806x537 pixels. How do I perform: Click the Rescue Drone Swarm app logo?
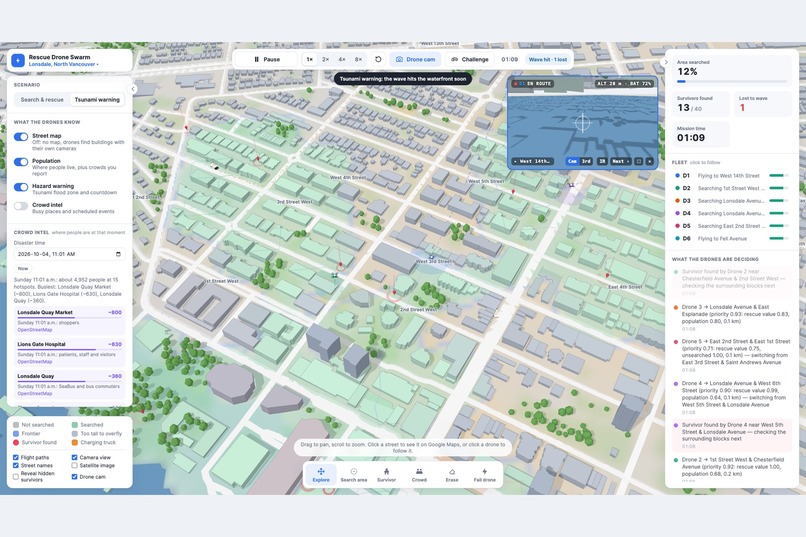click(x=18, y=61)
